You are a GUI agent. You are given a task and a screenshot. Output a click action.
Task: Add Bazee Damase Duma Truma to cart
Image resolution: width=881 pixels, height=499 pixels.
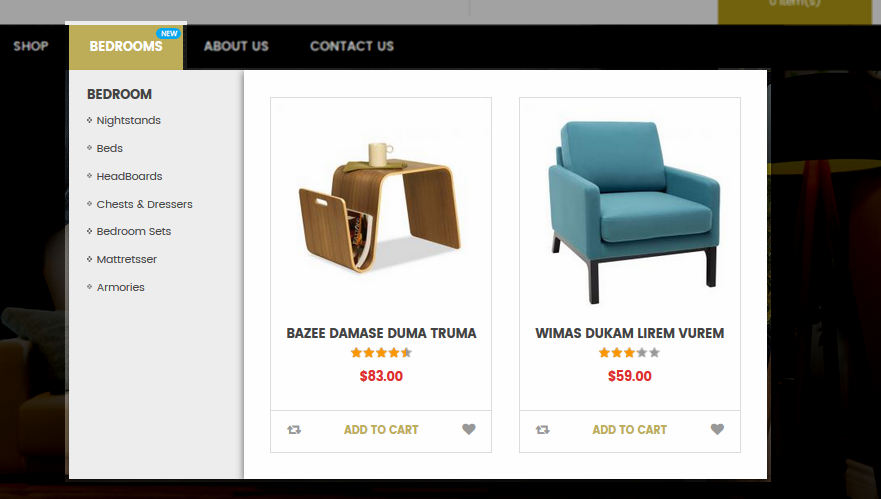click(381, 430)
